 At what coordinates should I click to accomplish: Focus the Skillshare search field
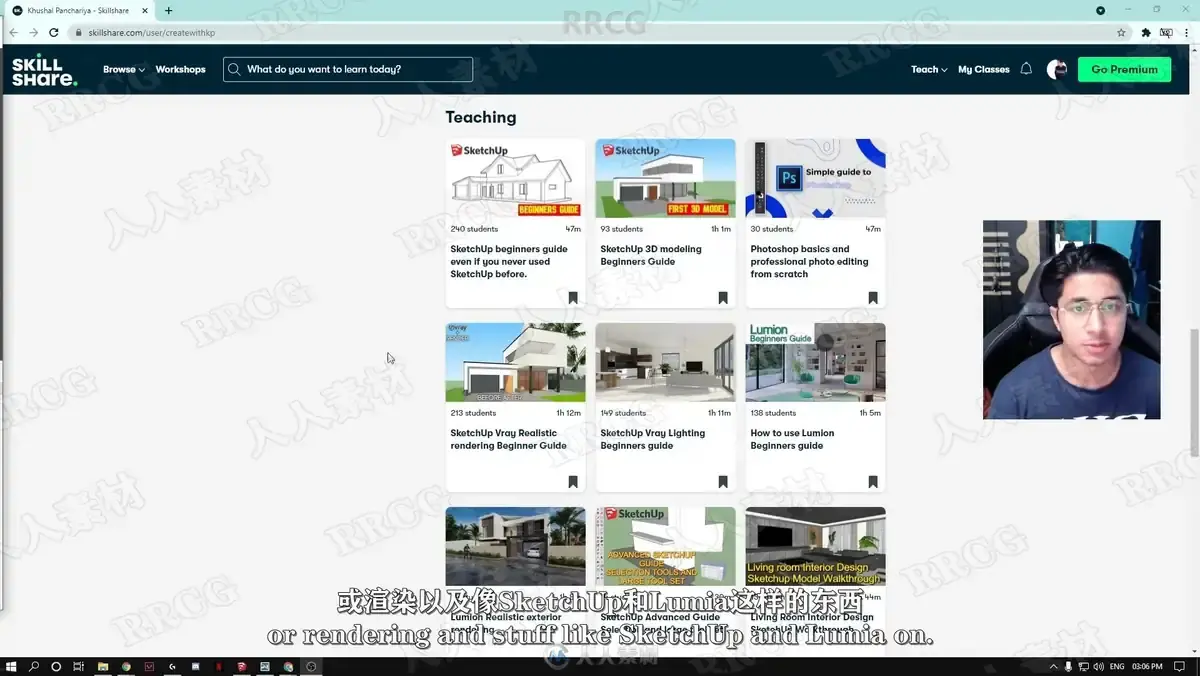pos(348,69)
